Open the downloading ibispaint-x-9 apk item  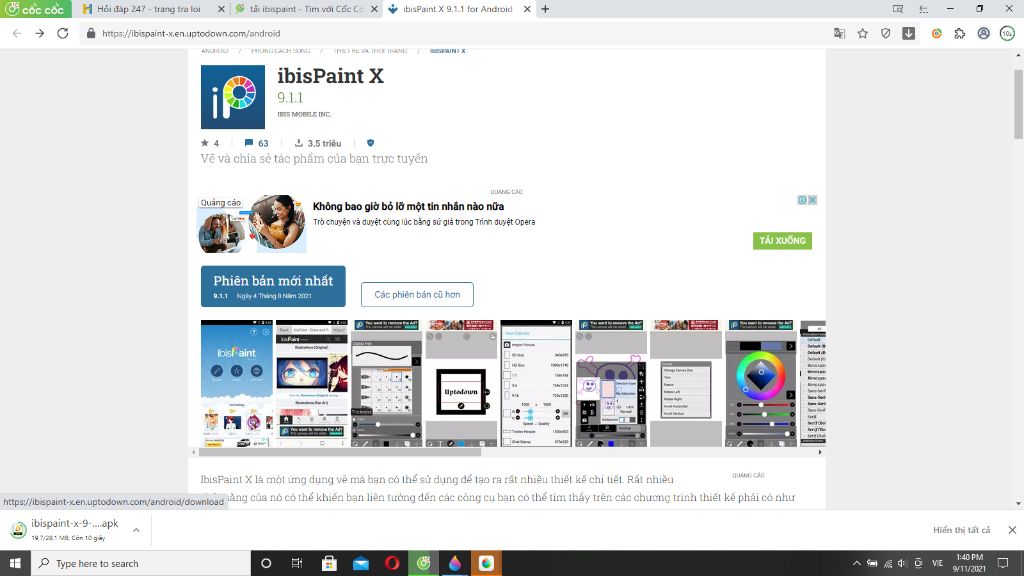tap(69, 530)
